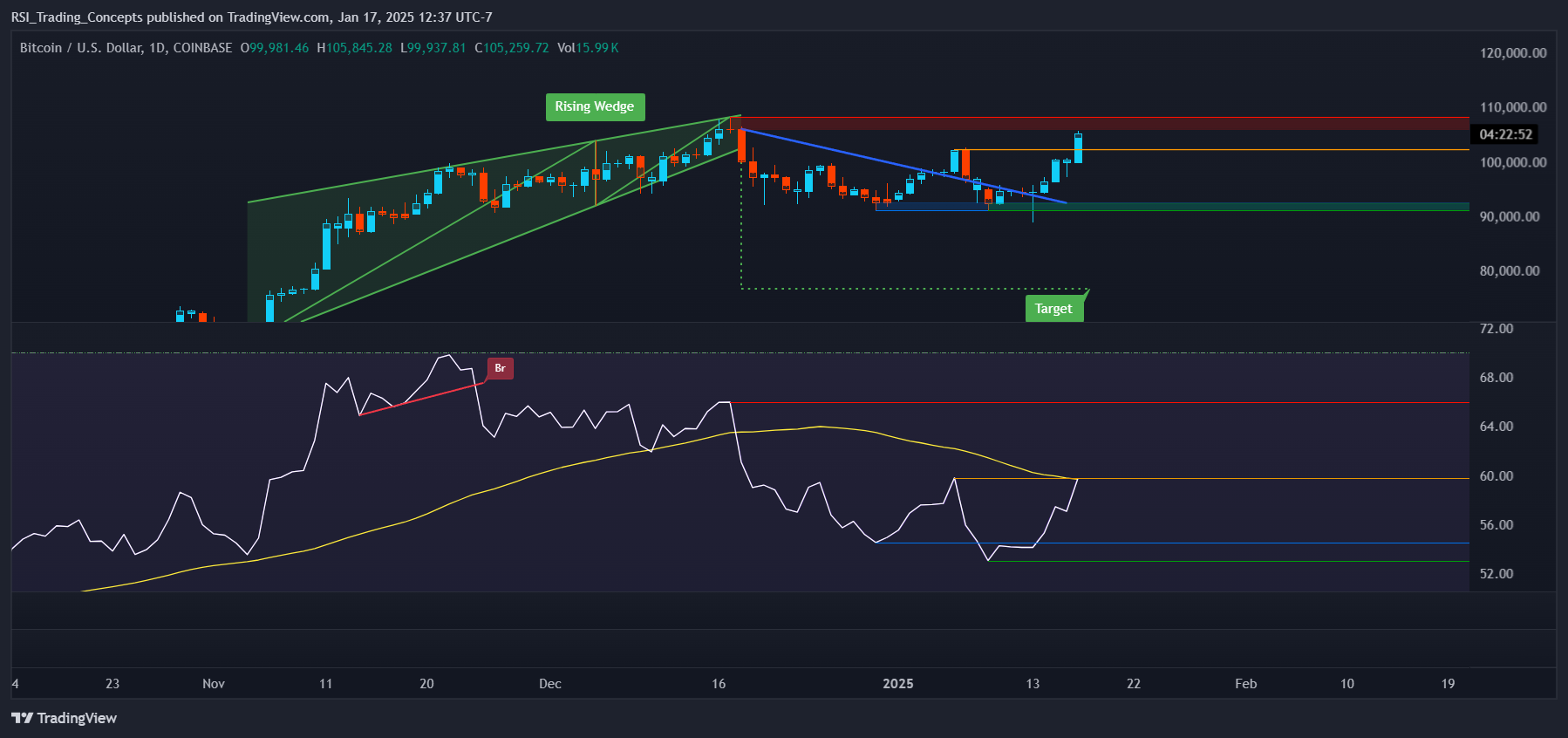Click the close value C105,259.72
The height and width of the screenshot is (738, 1568).
[x=512, y=48]
